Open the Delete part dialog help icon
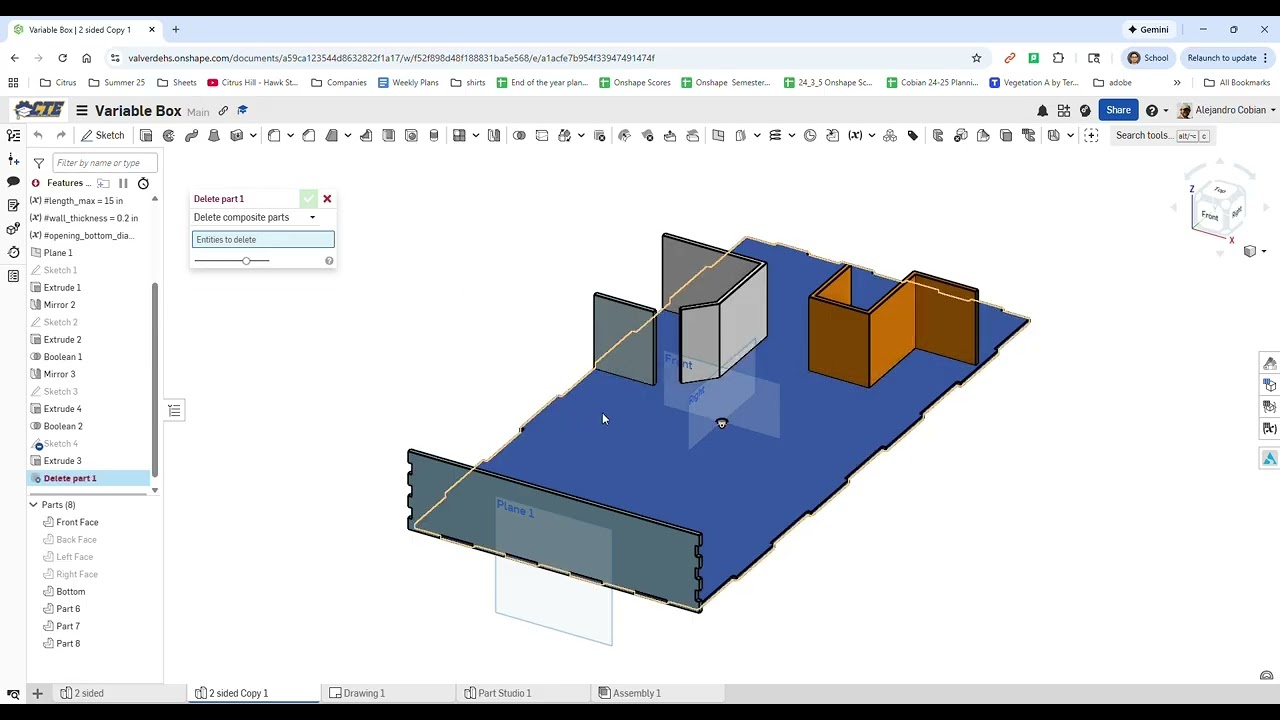The image size is (1280, 720). click(x=329, y=261)
